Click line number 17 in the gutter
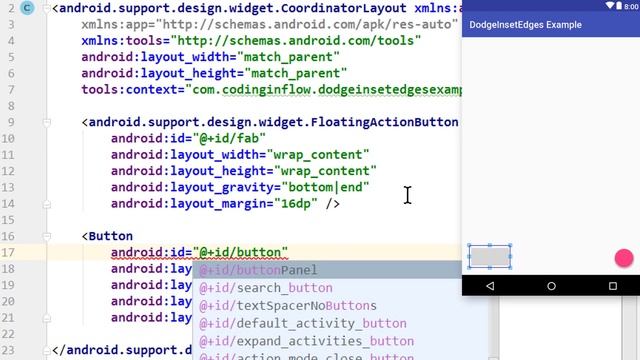The height and width of the screenshot is (360, 640). coord(8,253)
